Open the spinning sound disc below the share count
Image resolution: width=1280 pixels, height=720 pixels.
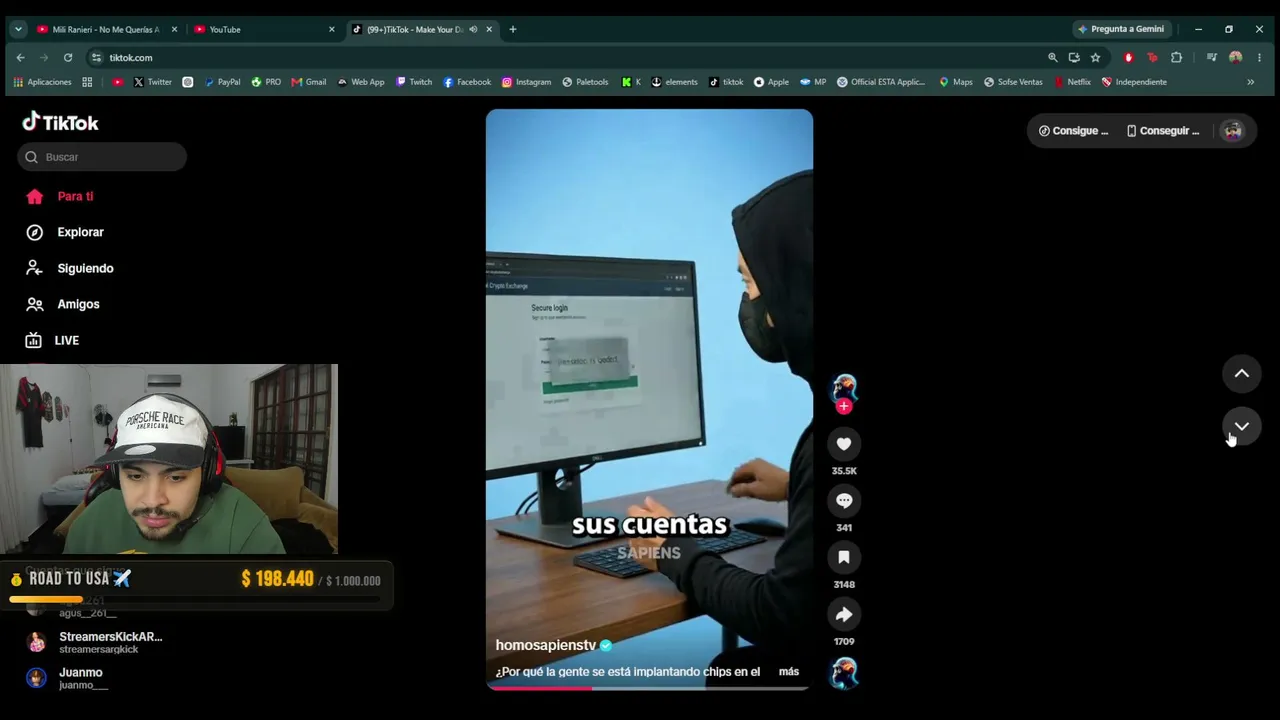click(x=844, y=674)
